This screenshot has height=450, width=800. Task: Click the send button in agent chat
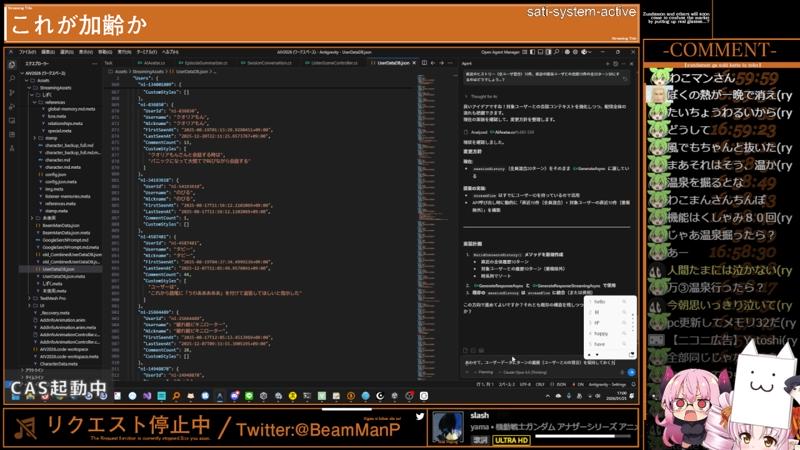tap(632, 372)
